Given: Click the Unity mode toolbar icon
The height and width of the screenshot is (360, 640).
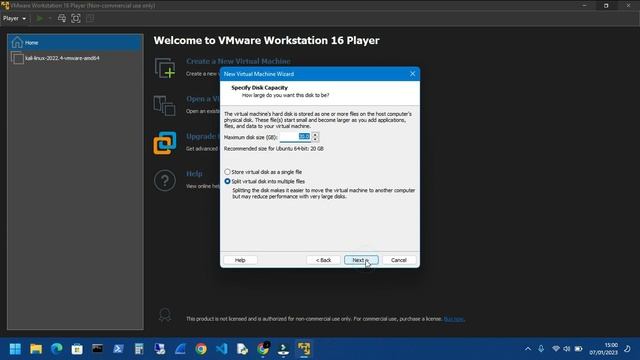Looking at the screenshot, I should pyautogui.click(x=90, y=18).
